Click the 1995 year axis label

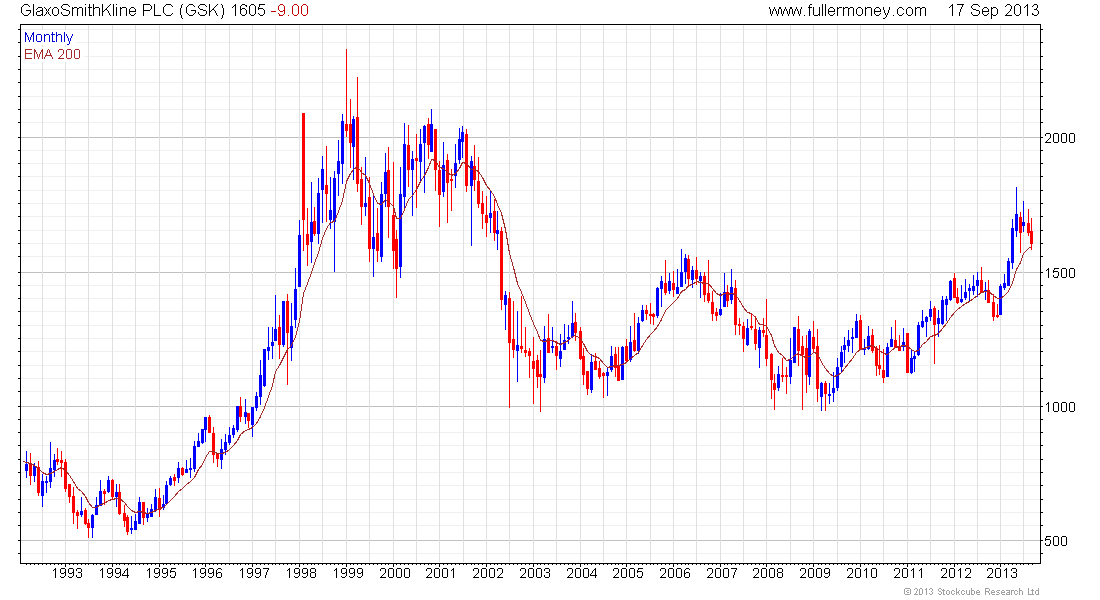[161, 573]
